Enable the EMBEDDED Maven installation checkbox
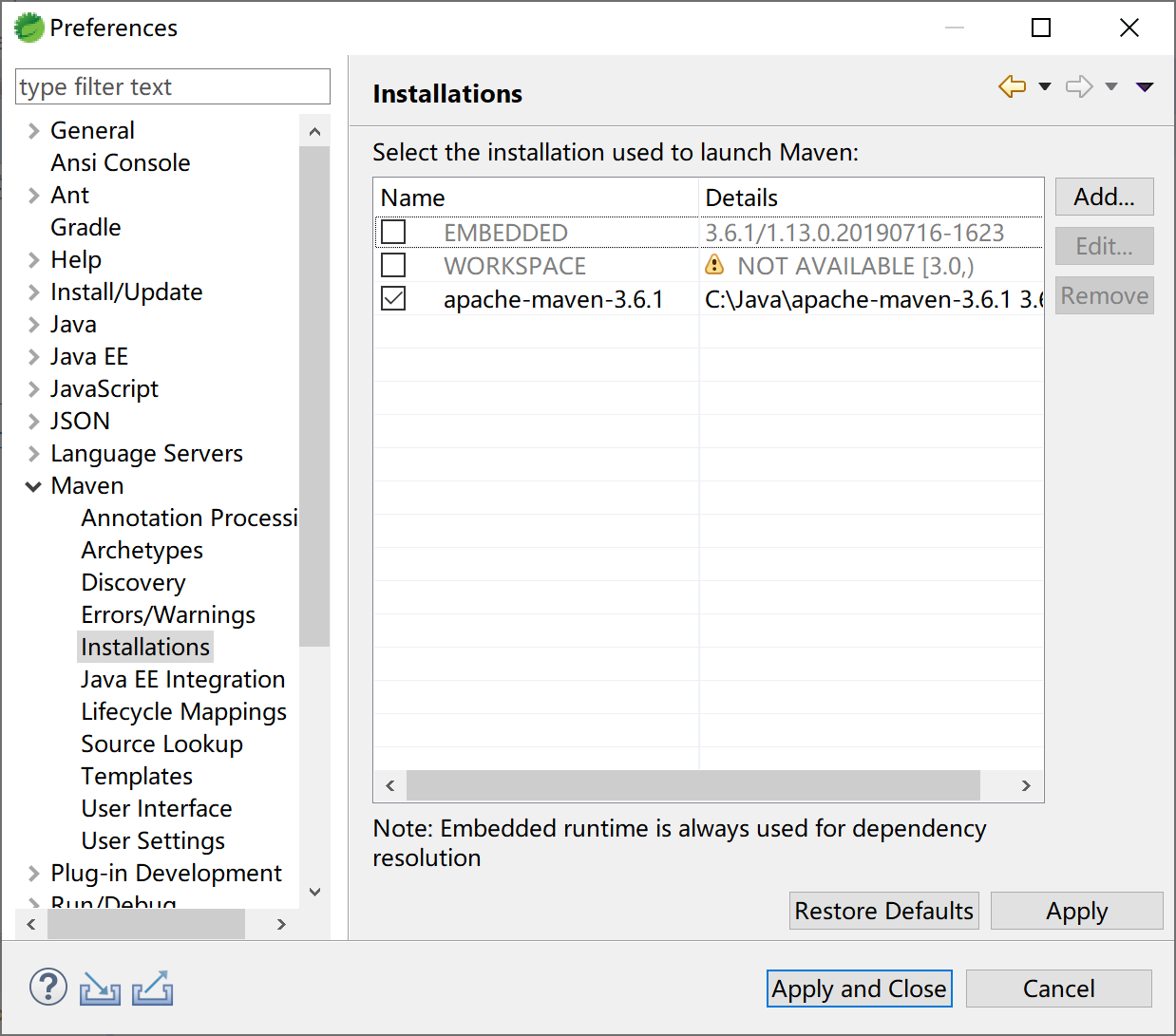The image size is (1176, 1036). [x=393, y=232]
